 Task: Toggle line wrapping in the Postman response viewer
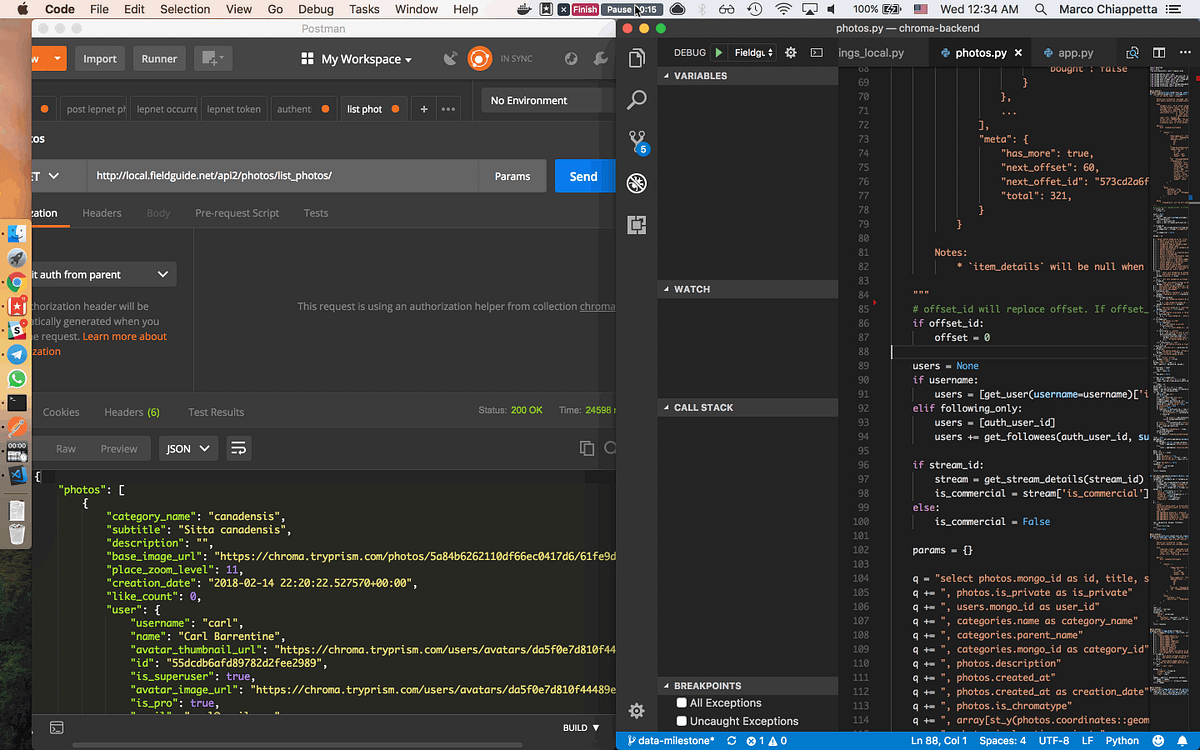point(238,448)
